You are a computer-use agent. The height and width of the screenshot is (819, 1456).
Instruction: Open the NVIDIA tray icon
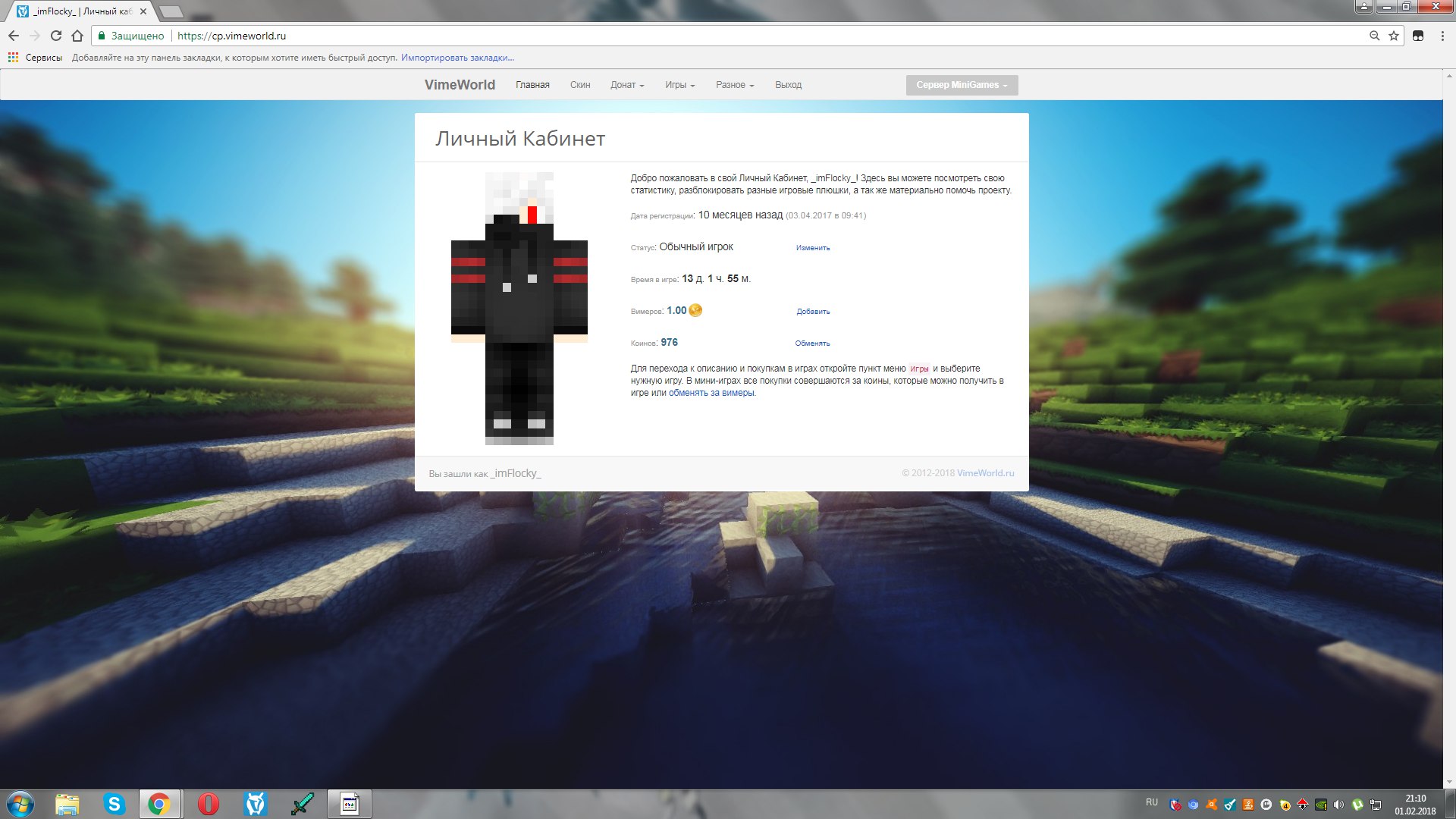pyautogui.click(x=1320, y=805)
